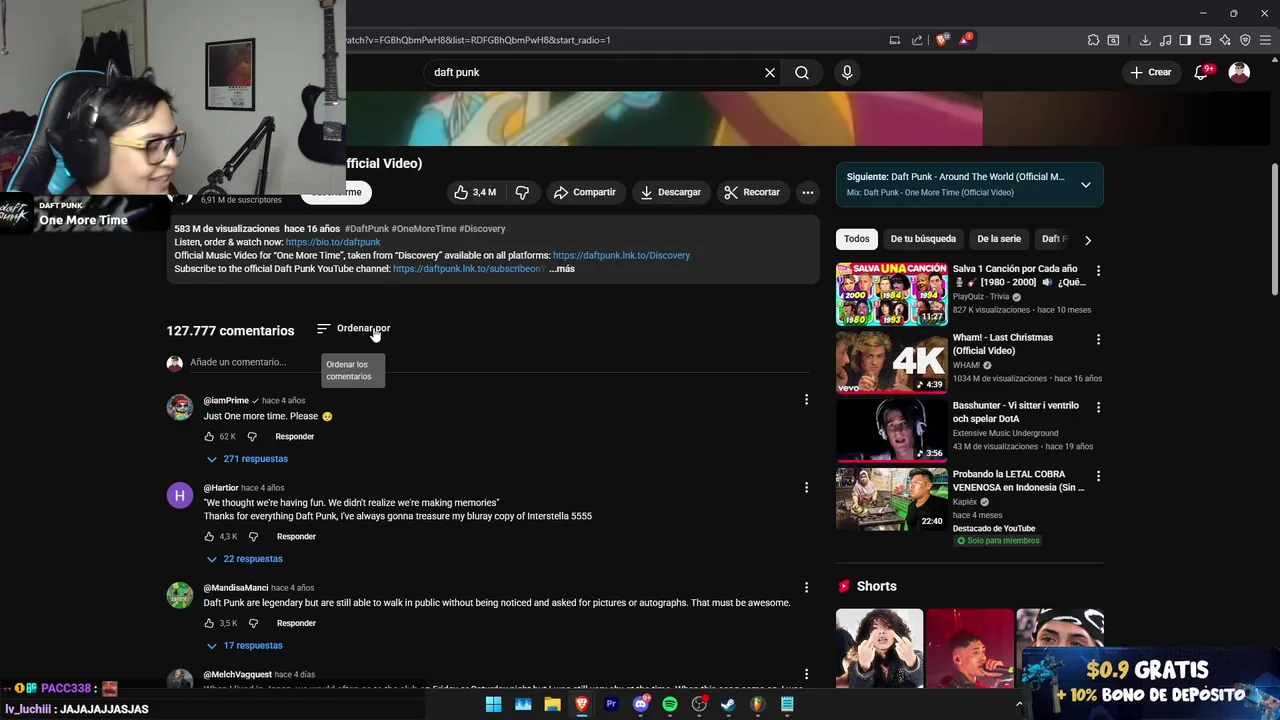1280x720 pixels.
Task: Open the media control music note icon
Action: [x=1165, y=40]
